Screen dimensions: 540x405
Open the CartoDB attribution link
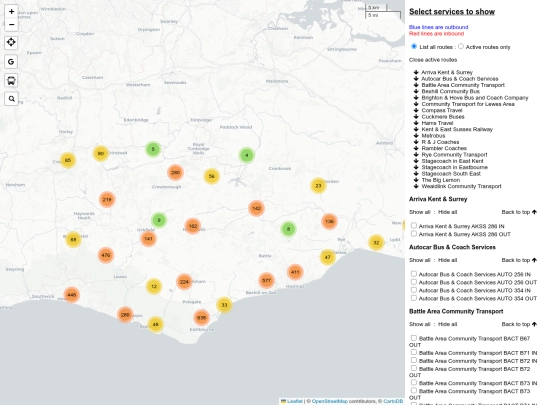[x=393, y=401]
